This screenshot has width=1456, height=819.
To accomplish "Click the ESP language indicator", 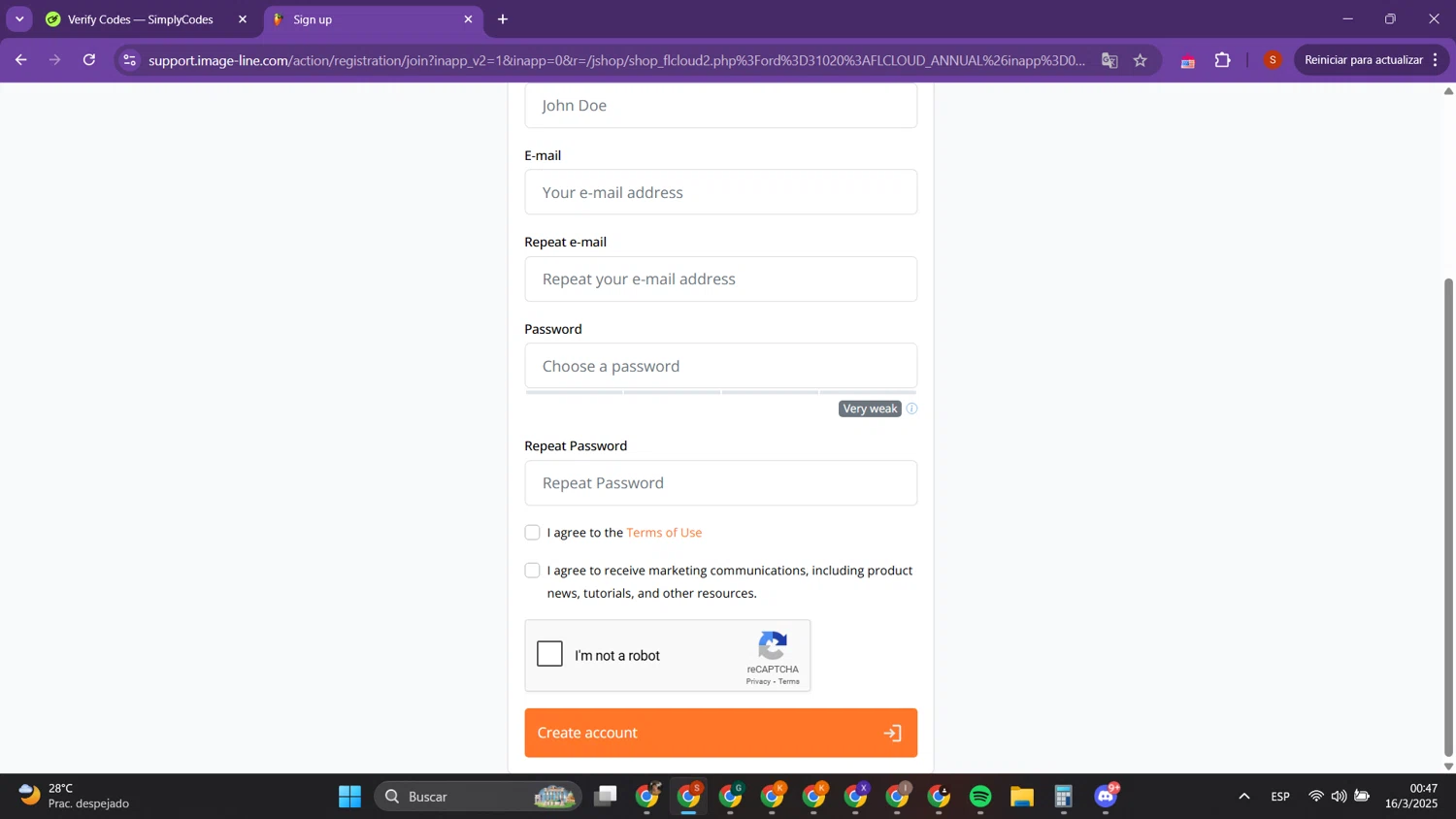I will pos(1280,797).
